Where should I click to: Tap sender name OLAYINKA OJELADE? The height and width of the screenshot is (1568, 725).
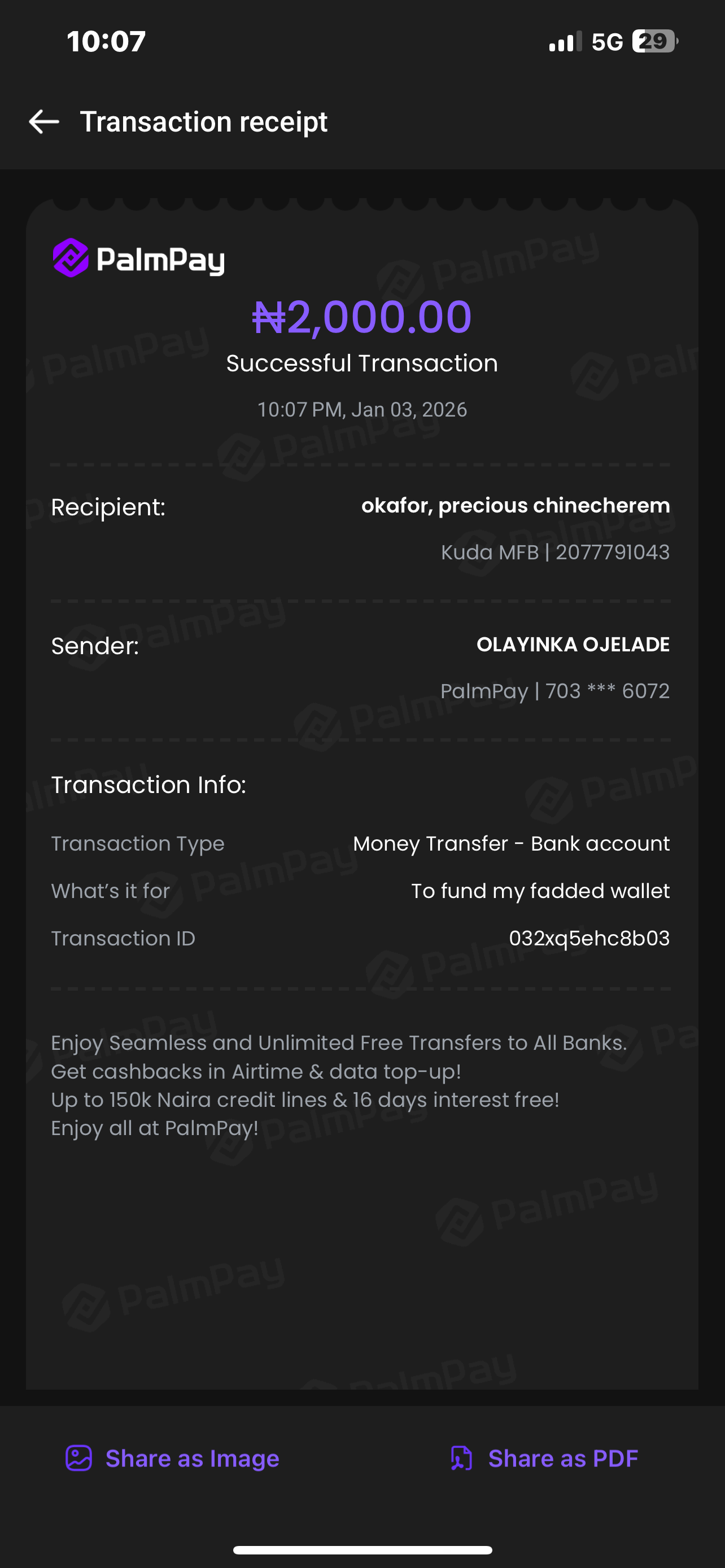573,644
